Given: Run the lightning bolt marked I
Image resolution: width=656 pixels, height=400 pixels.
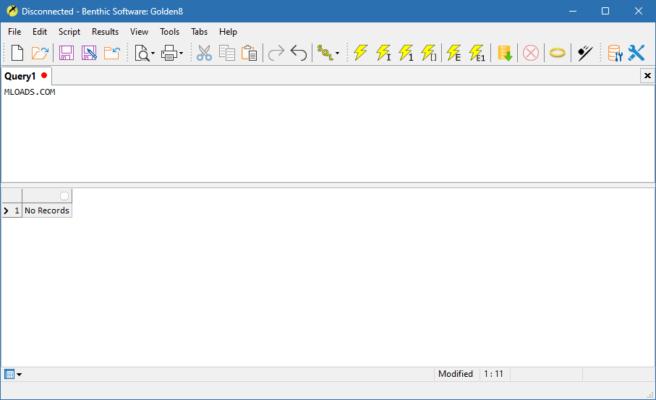Looking at the screenshot, I should (383, 53).
